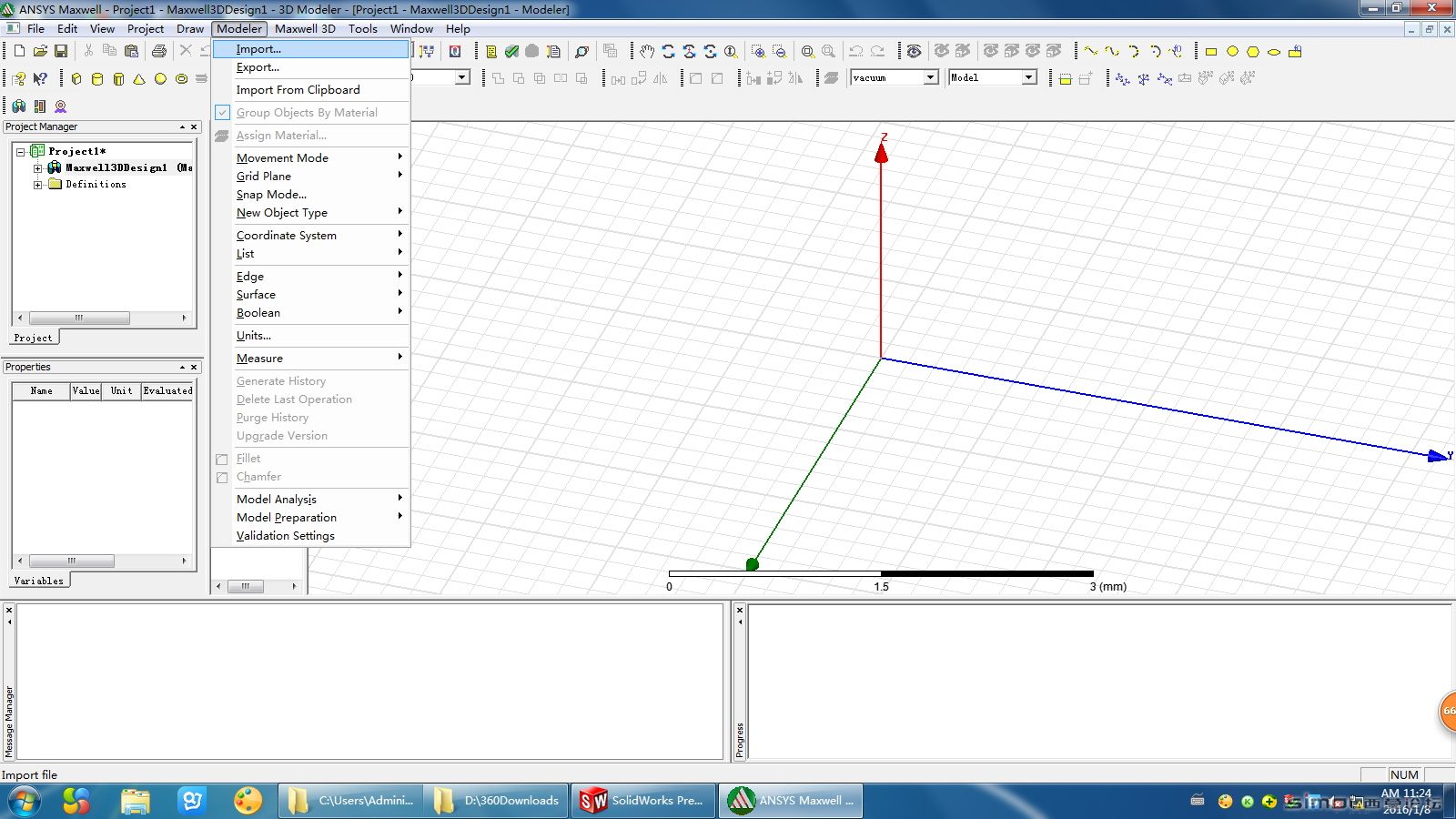Select the Draw torus tool
Screen dimensions: 1456x819
(x=181, y=79)
